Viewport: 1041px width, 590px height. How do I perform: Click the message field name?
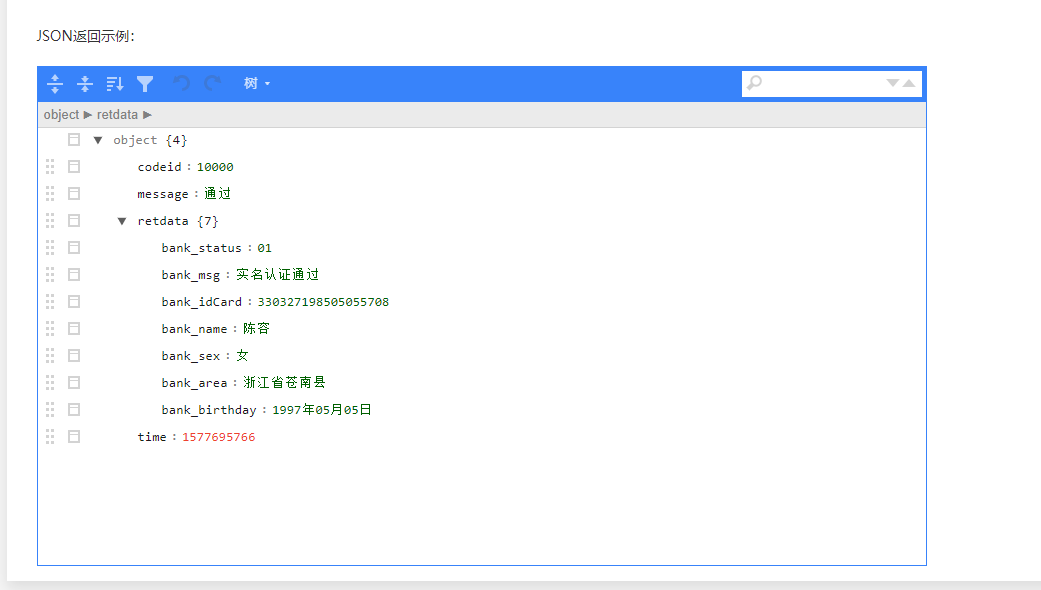tap(163, 194)
